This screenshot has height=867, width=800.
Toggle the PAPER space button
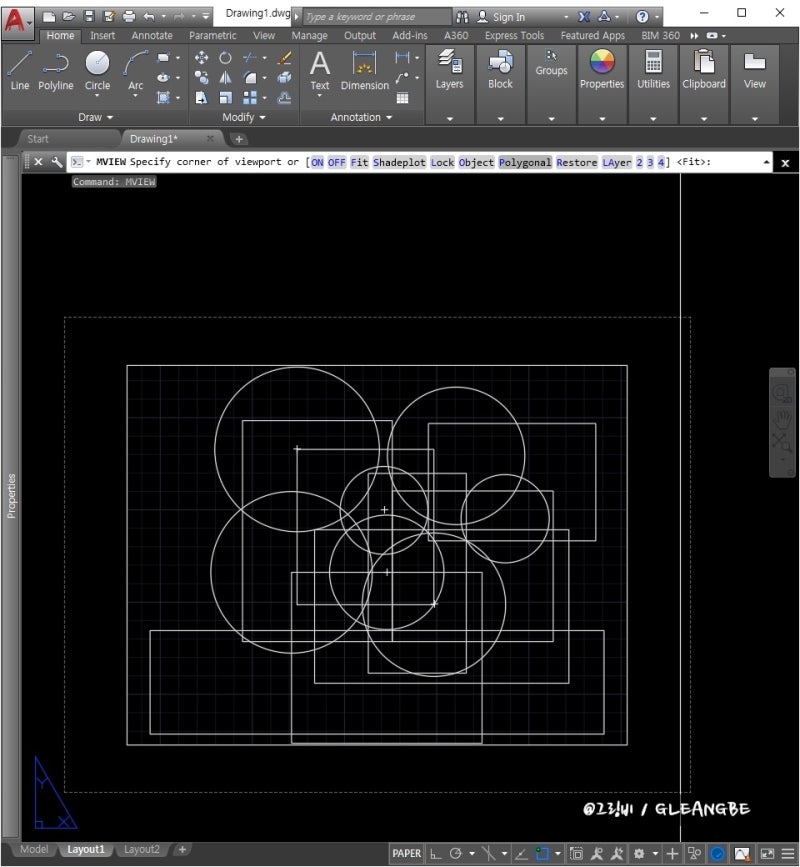[405, 852]
